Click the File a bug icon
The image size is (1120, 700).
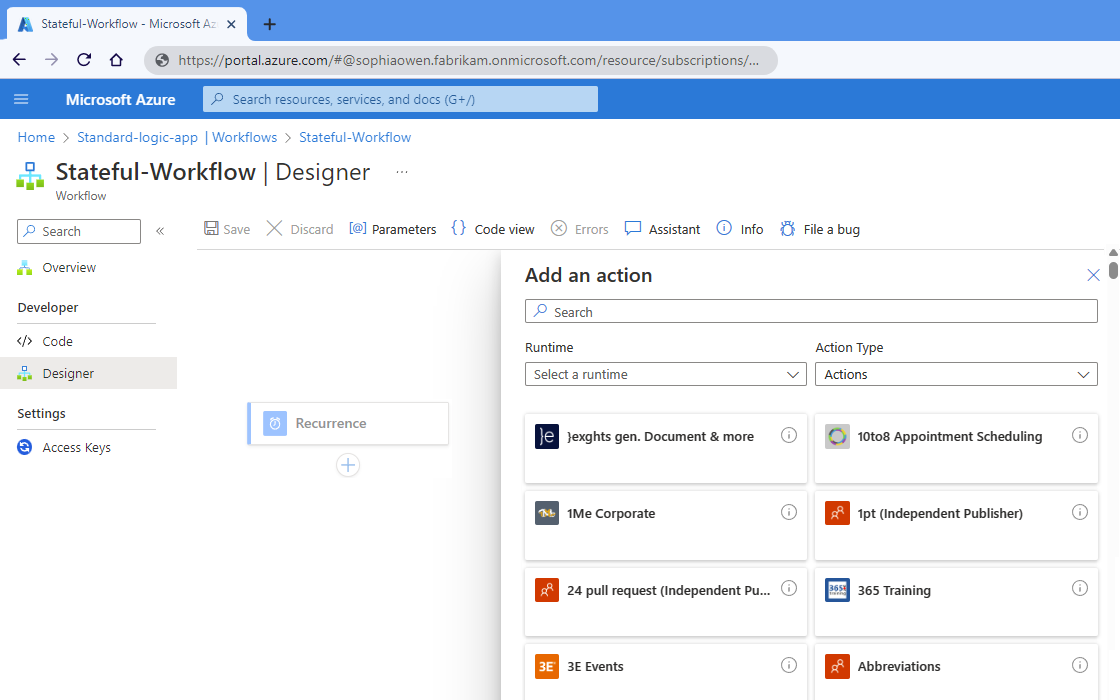(788, 229)
